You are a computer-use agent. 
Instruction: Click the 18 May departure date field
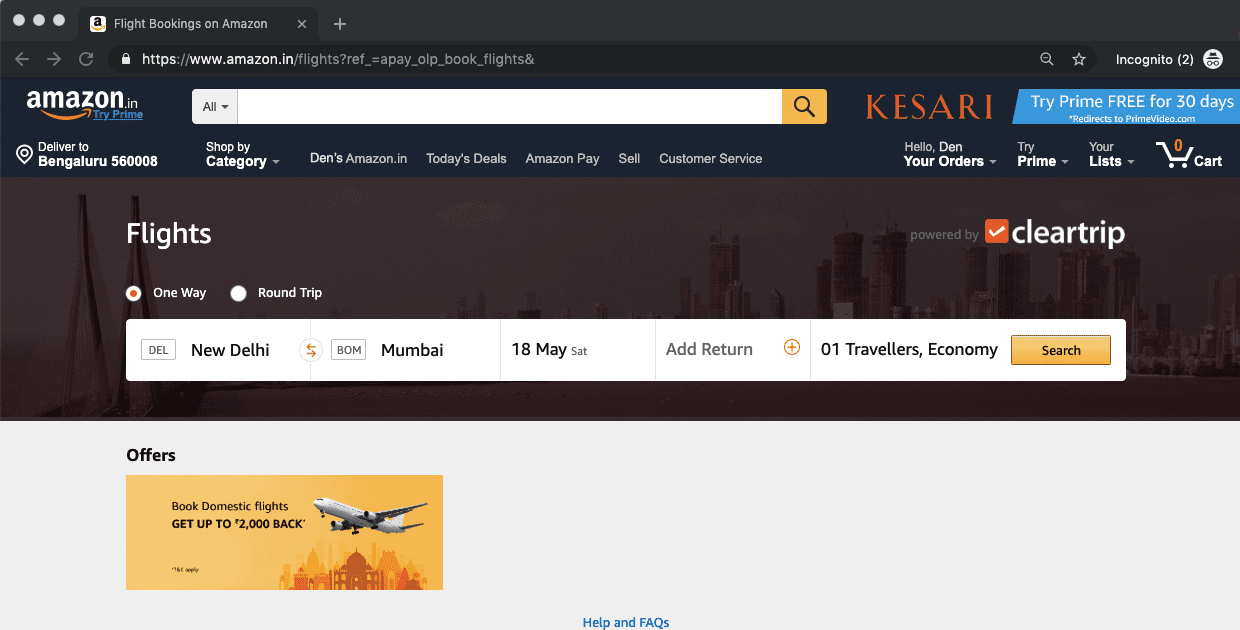point(548,349)
